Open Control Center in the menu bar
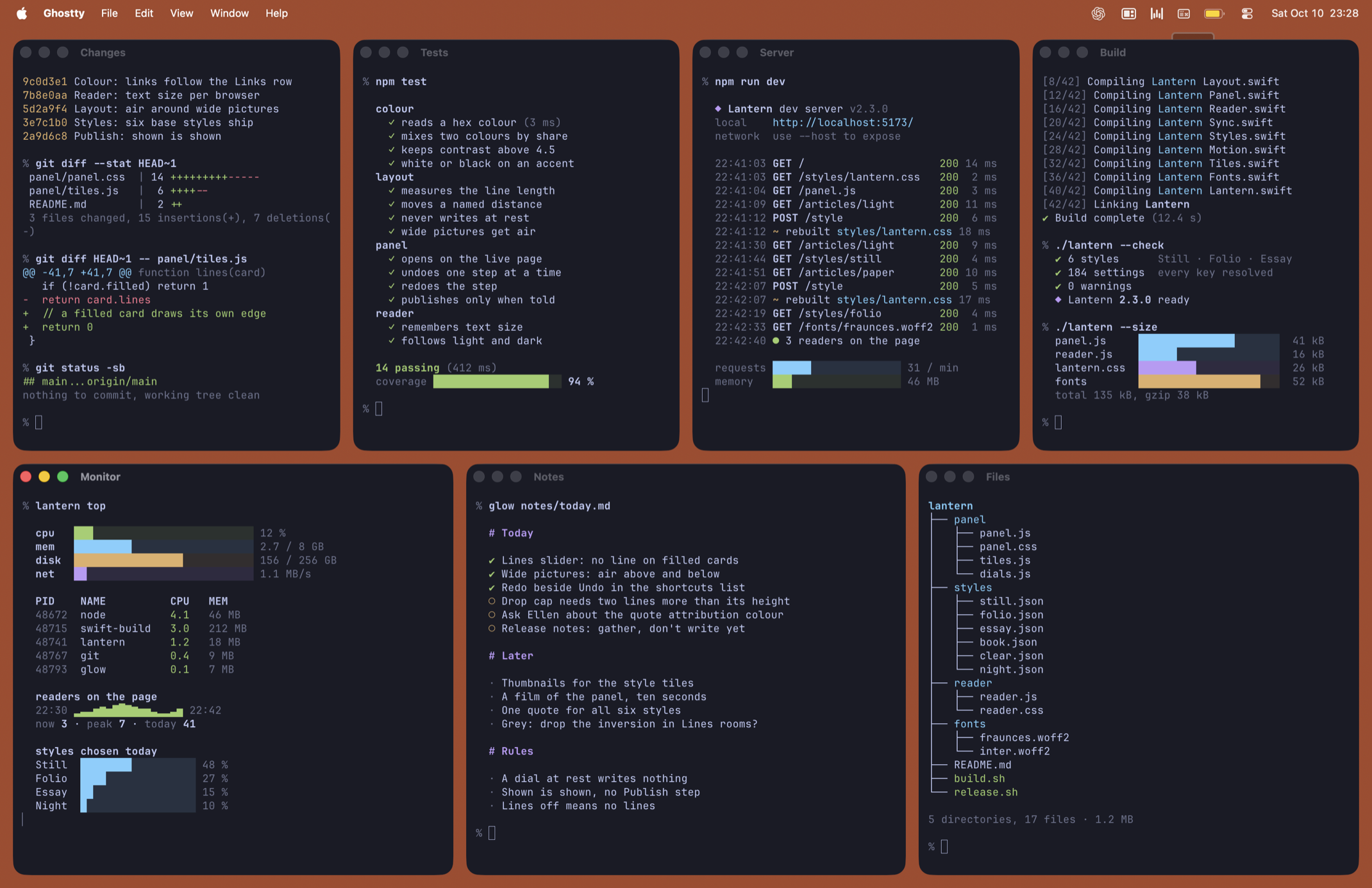 pyautogui.click(x=1247, y=13)
